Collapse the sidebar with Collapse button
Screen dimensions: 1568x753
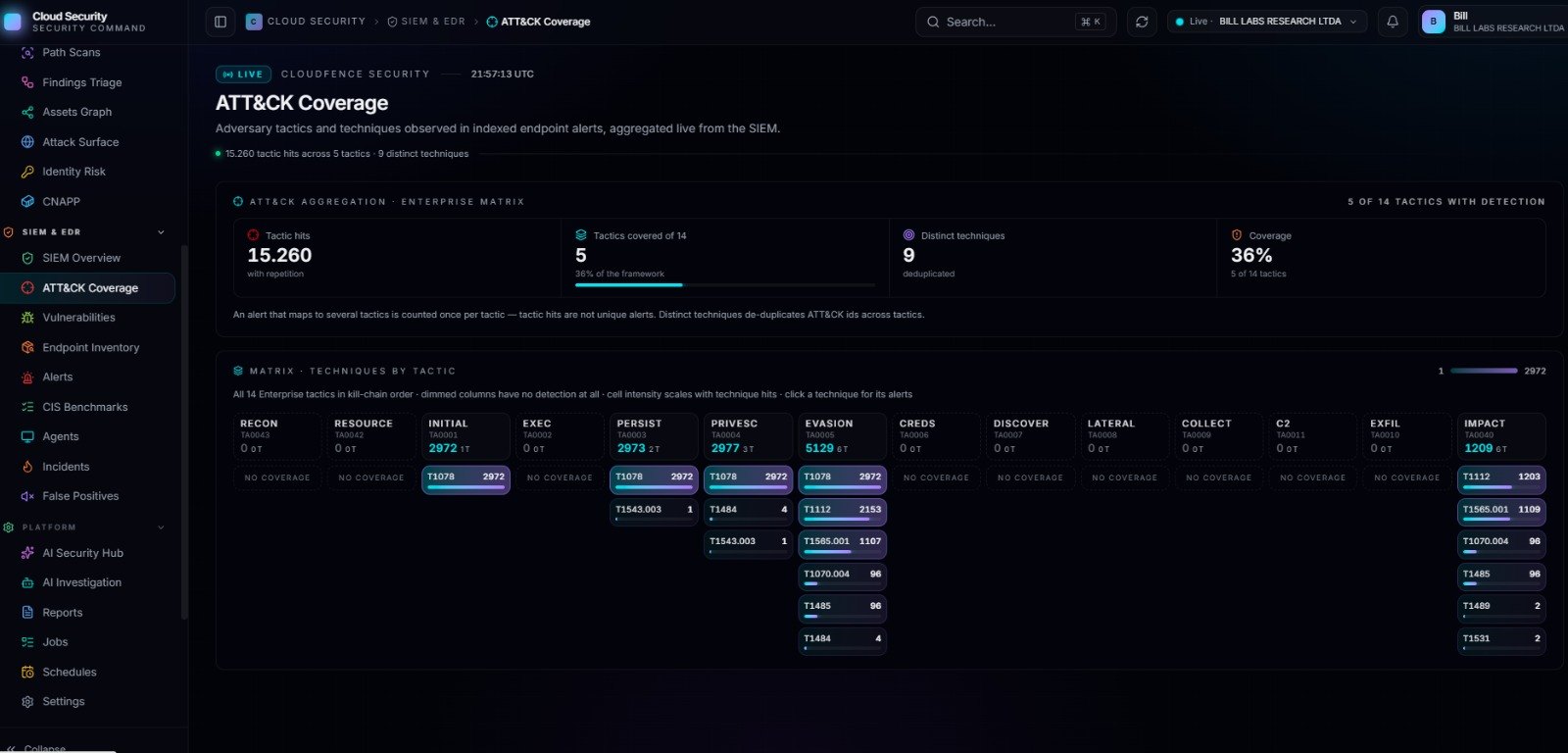tap(36, 748)
